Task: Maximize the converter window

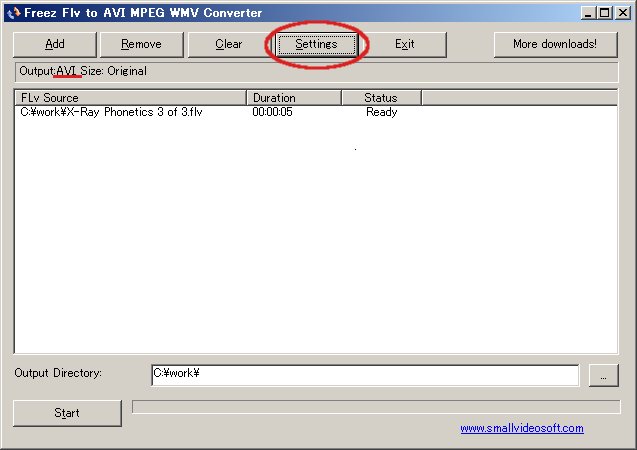Action: tap(604, 13)
